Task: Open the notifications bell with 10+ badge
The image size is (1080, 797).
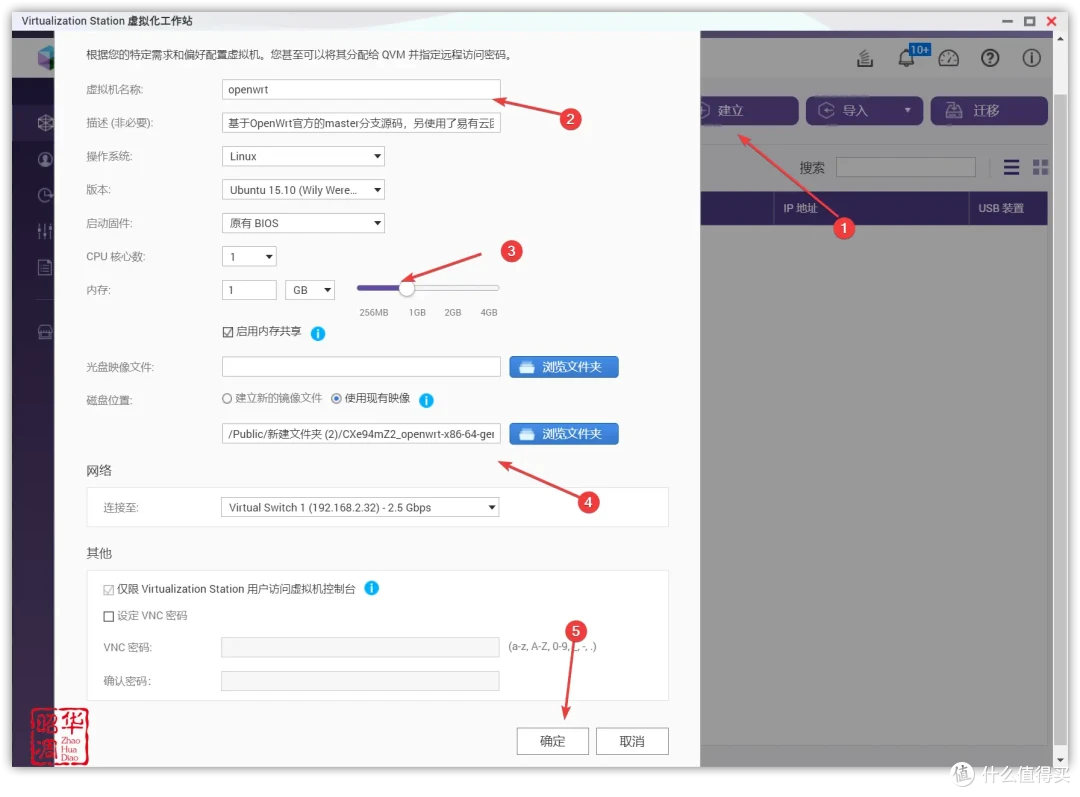Action: 907,59
